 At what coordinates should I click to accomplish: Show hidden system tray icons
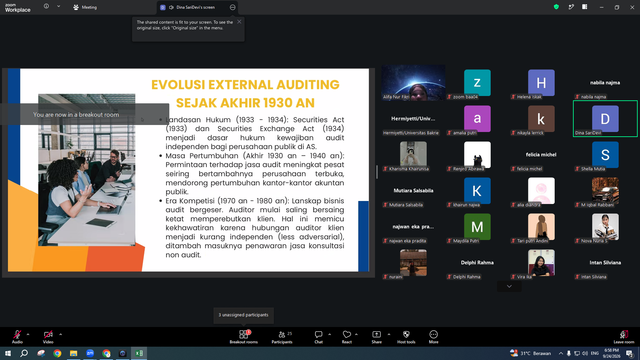click(561, 353)
